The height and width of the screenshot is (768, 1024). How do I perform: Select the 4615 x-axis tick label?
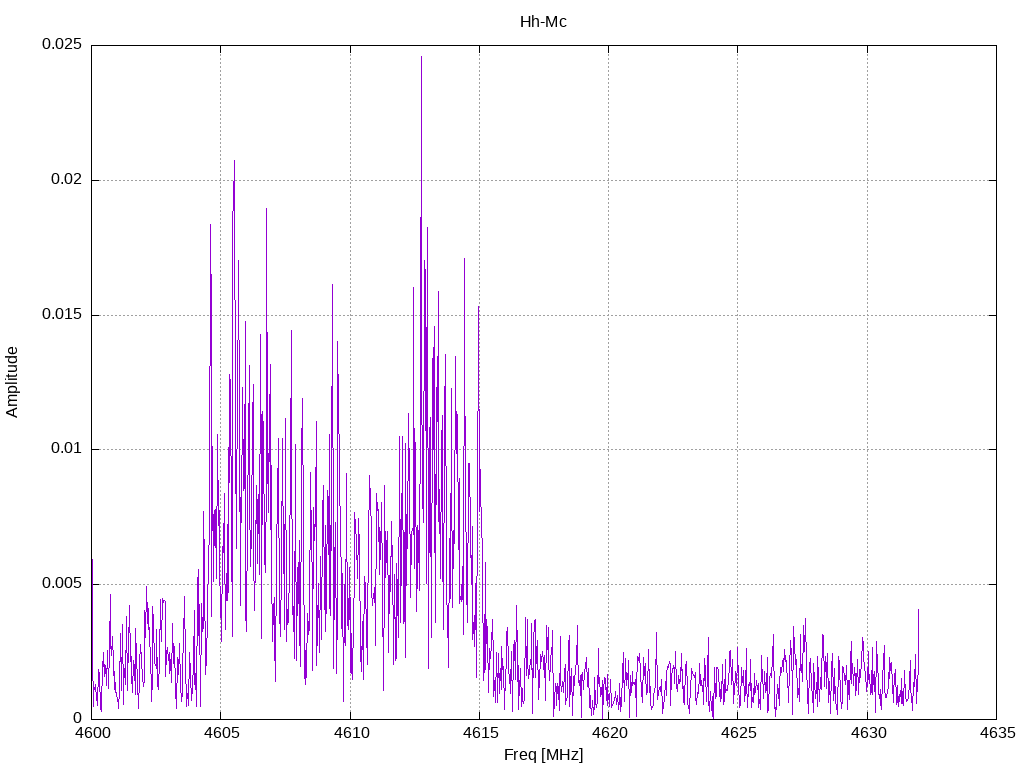click(x=479, y=734)
